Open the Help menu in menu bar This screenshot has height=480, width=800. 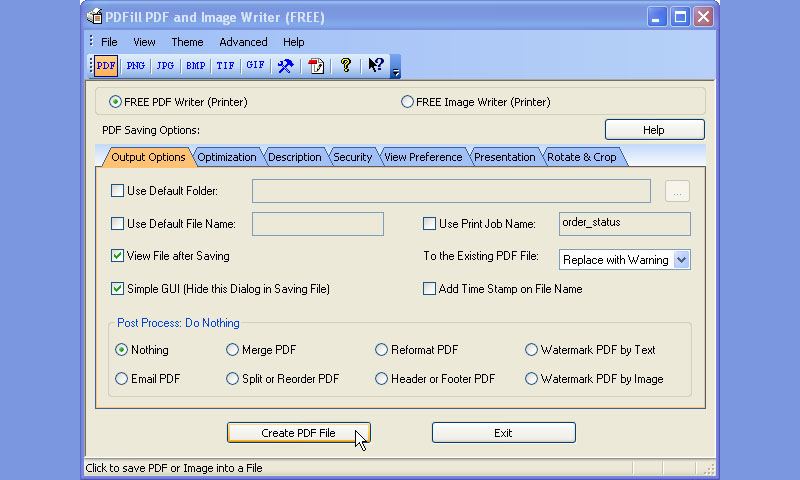pos(293,42)
